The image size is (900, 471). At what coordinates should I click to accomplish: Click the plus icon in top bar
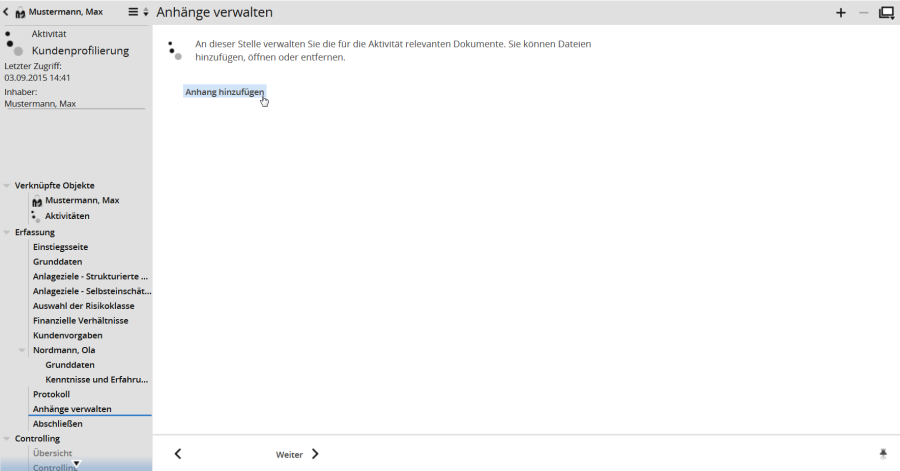point(840,13)
